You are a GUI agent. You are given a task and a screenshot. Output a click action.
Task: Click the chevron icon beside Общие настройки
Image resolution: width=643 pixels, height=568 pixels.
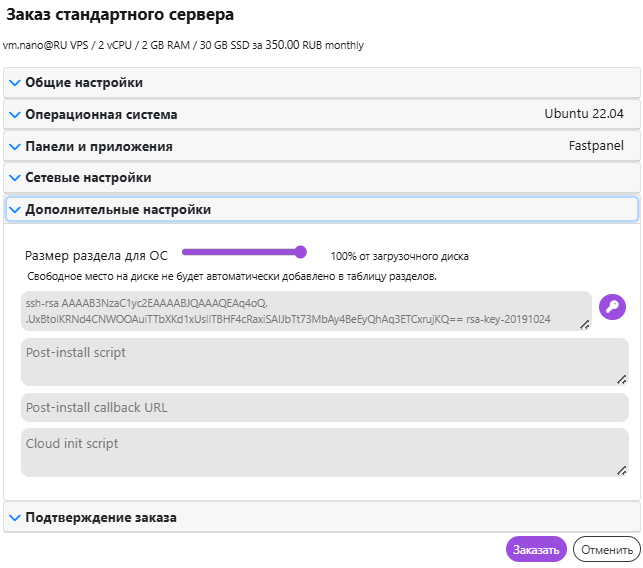15,83
